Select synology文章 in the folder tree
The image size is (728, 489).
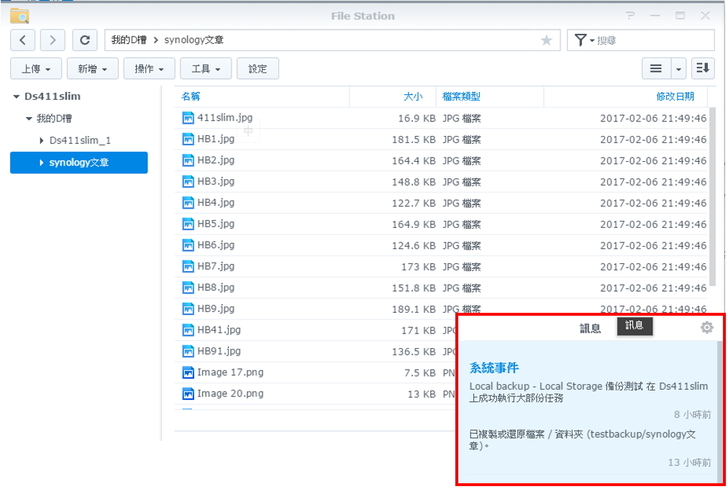(x=79, y=163)
